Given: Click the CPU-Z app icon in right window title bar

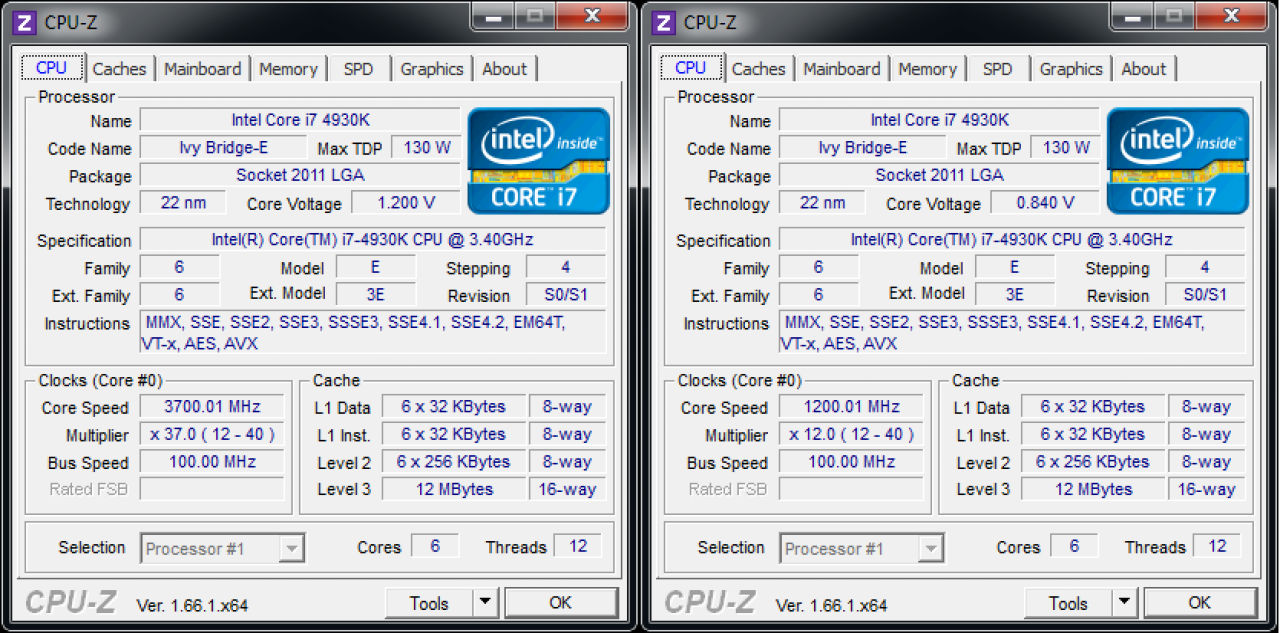Looking at the screenshot, I should pos(665,22).
